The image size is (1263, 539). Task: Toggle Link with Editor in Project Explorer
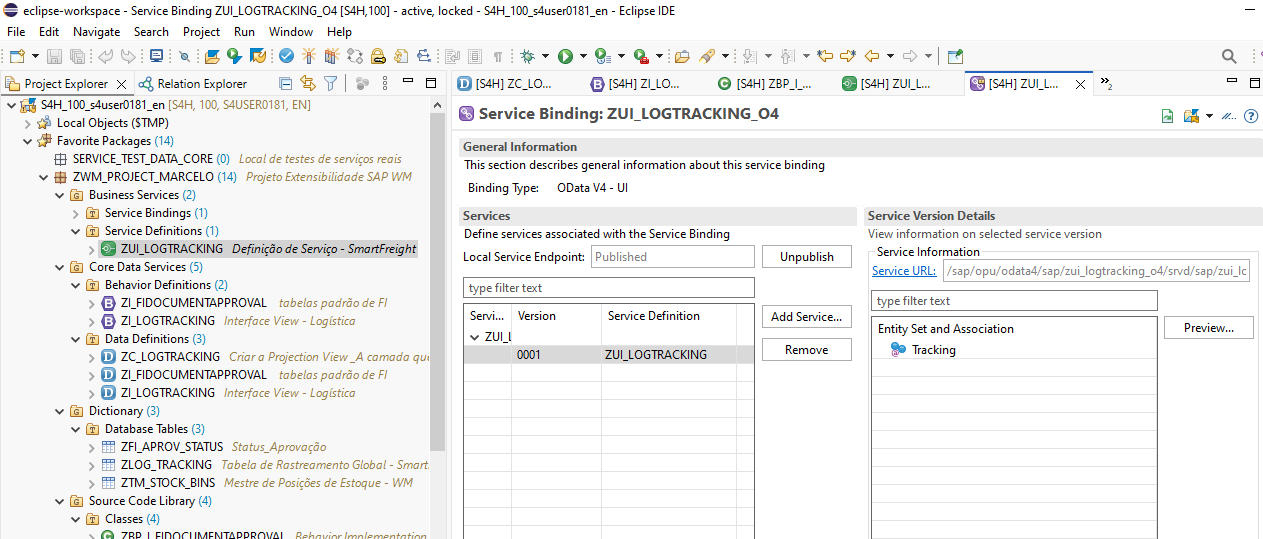click(x=308, y=84)
